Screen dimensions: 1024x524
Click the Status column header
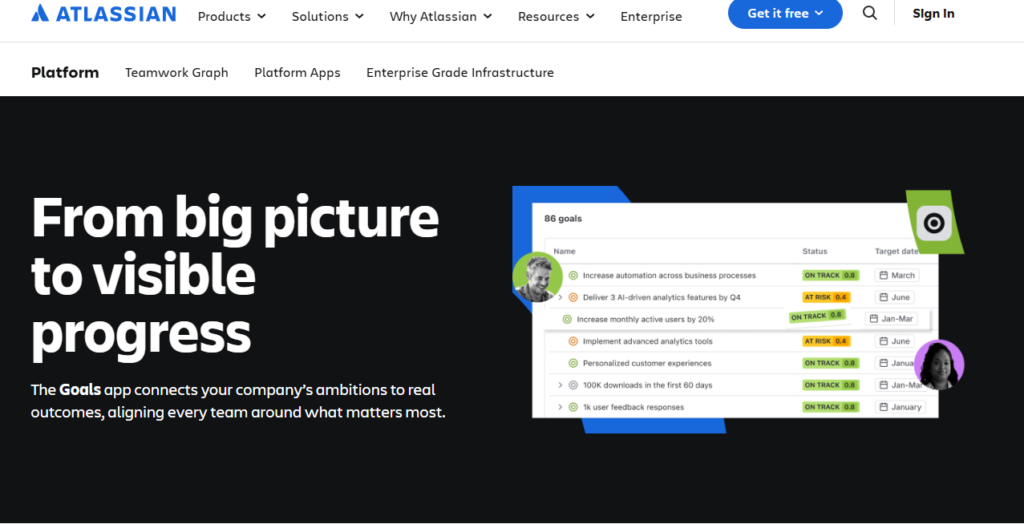point(815,252)
